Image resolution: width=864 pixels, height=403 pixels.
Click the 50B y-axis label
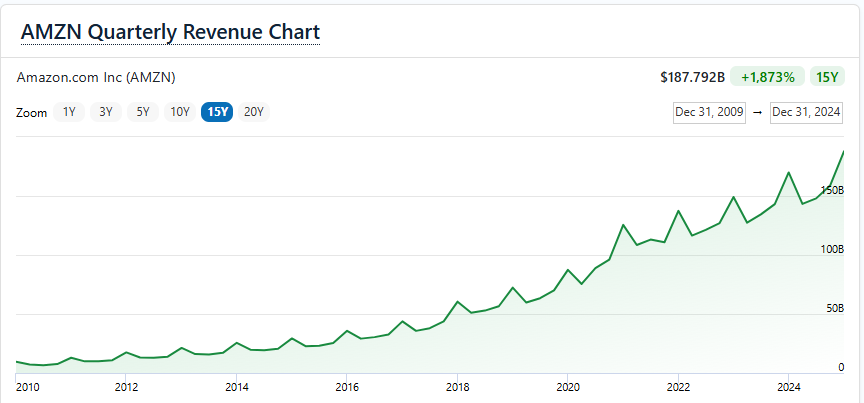pyautogui.click(x=834, y=308)
